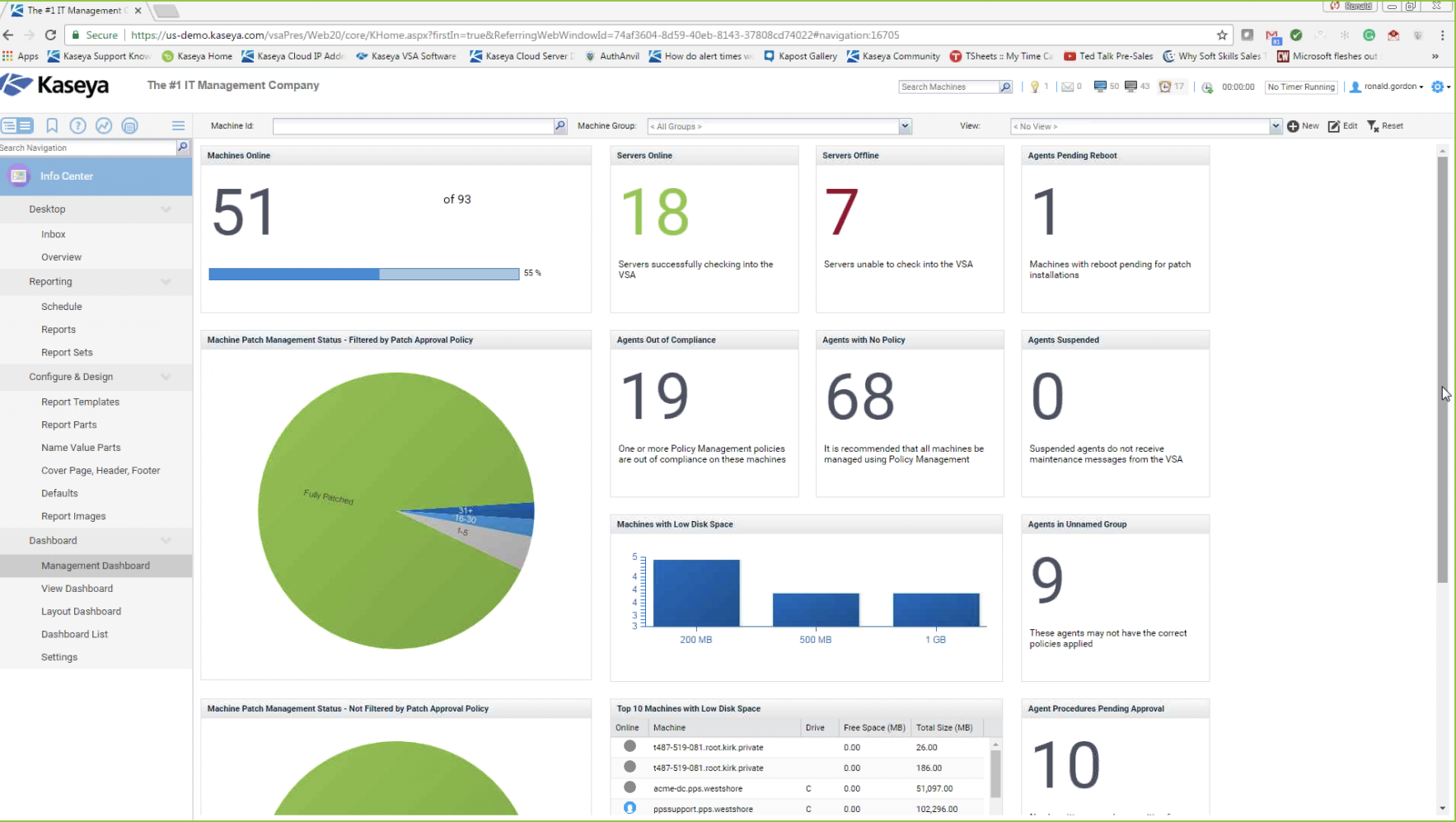Open the View dropdown arrow
1456x822 pixels.
tap(1276, 126)
